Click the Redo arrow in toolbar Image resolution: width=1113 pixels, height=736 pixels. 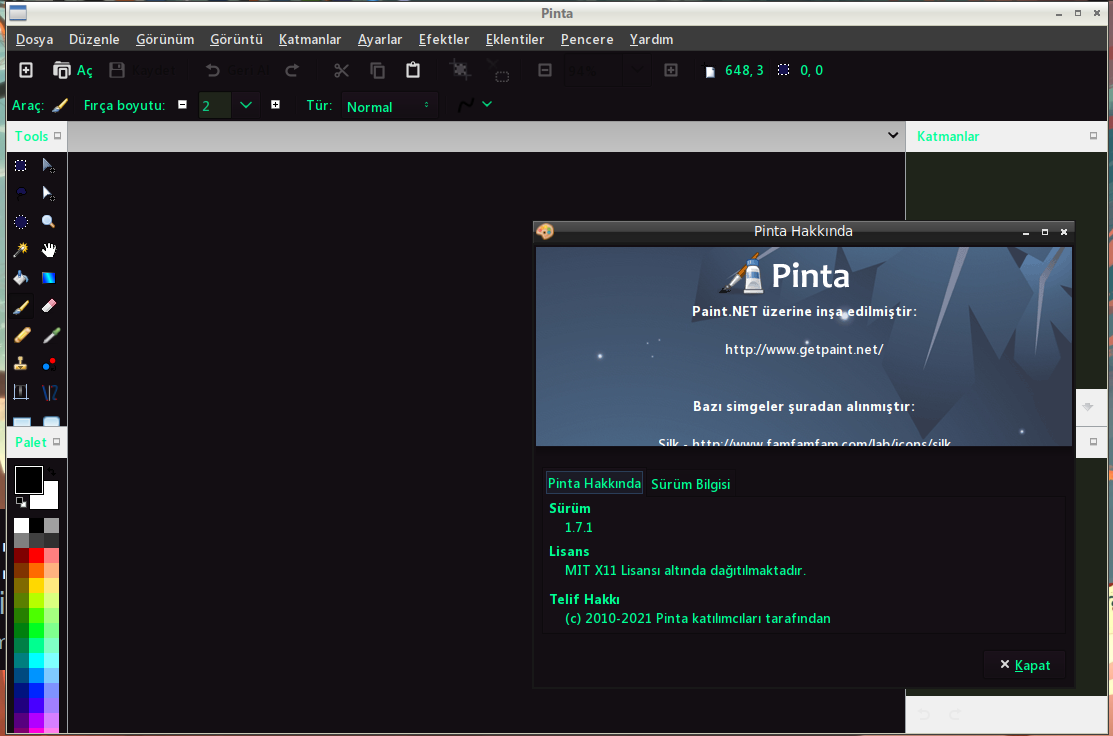click(292, 70)
